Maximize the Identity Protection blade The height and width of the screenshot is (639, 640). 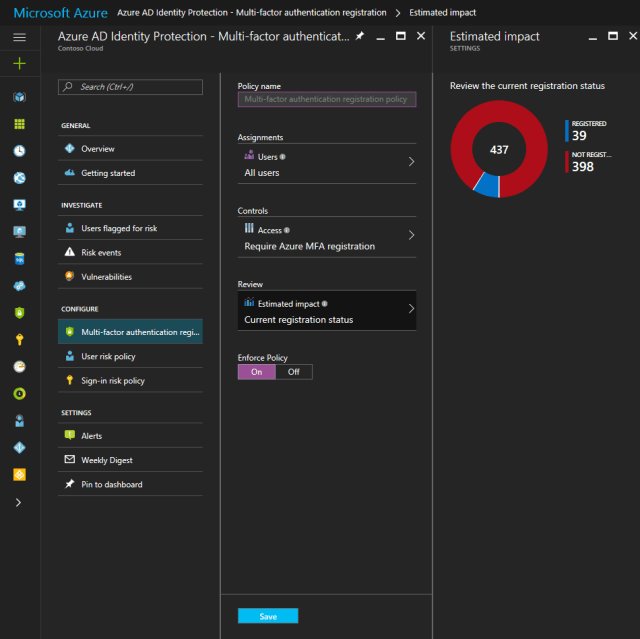pos(401,36)
